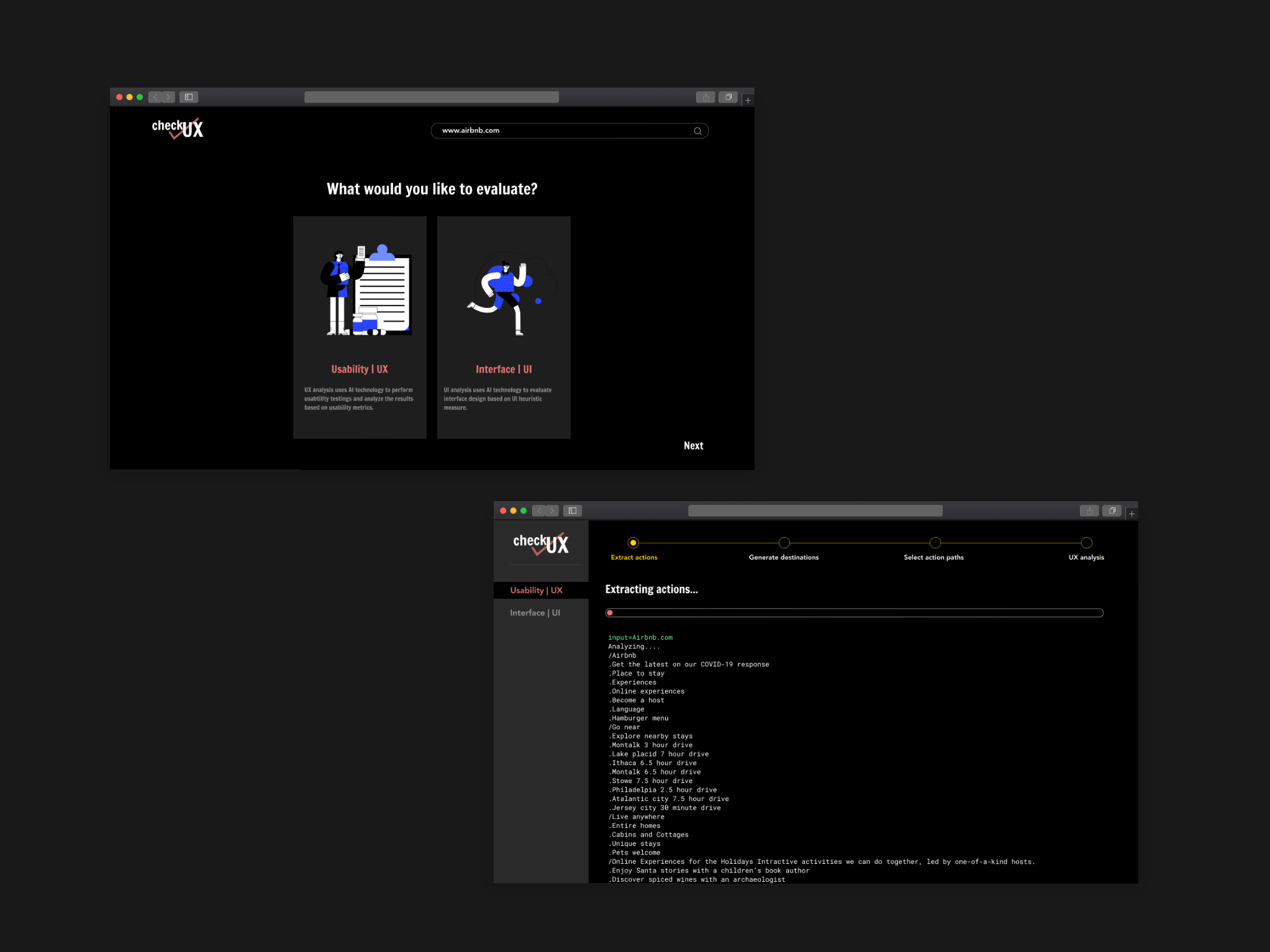Click the '.Explore nearby stays' log line

coord(650,737)
